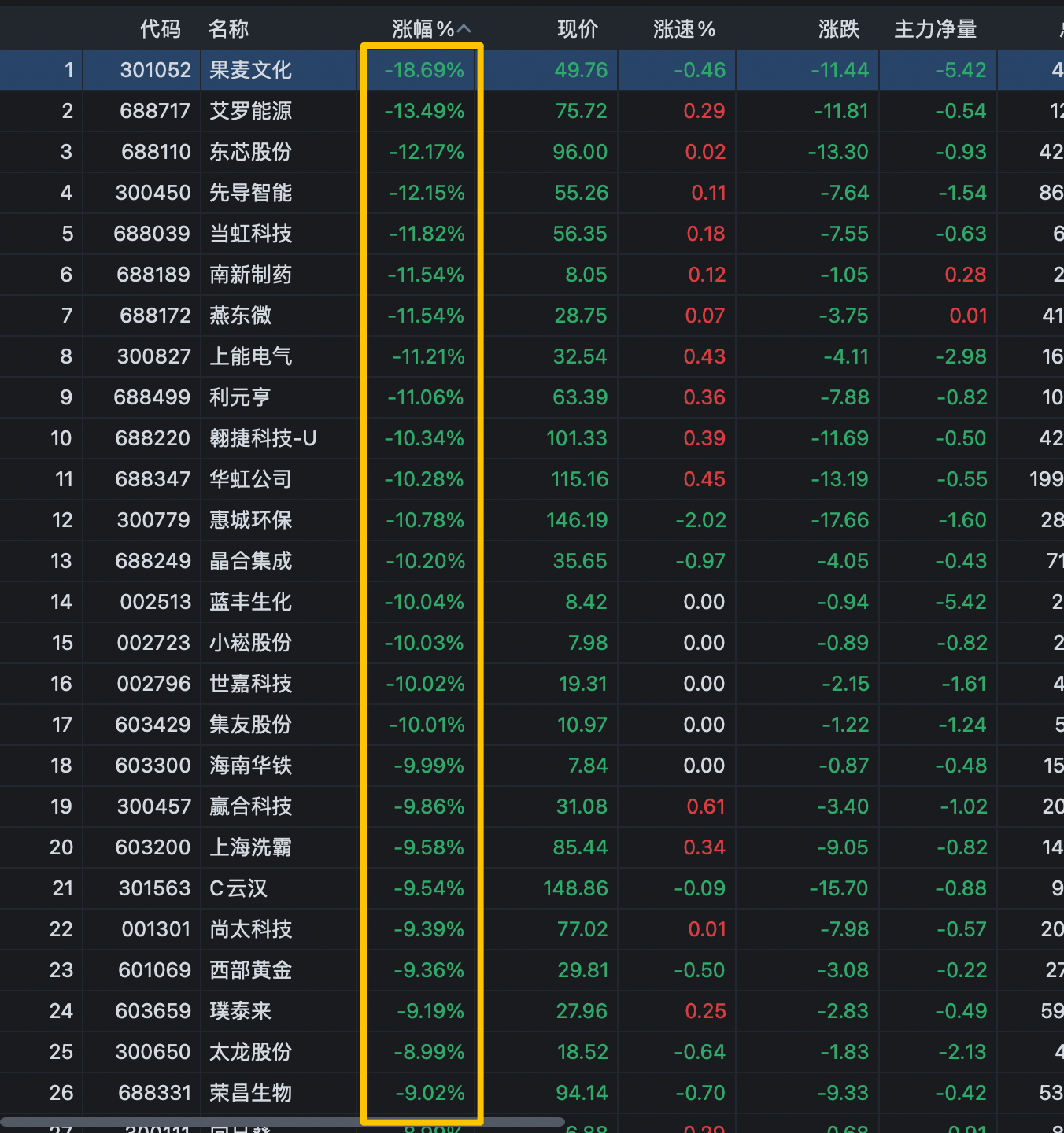The image size is (1064, 1133).
Task: Click stock code 688172
Action: click(155, 316)
